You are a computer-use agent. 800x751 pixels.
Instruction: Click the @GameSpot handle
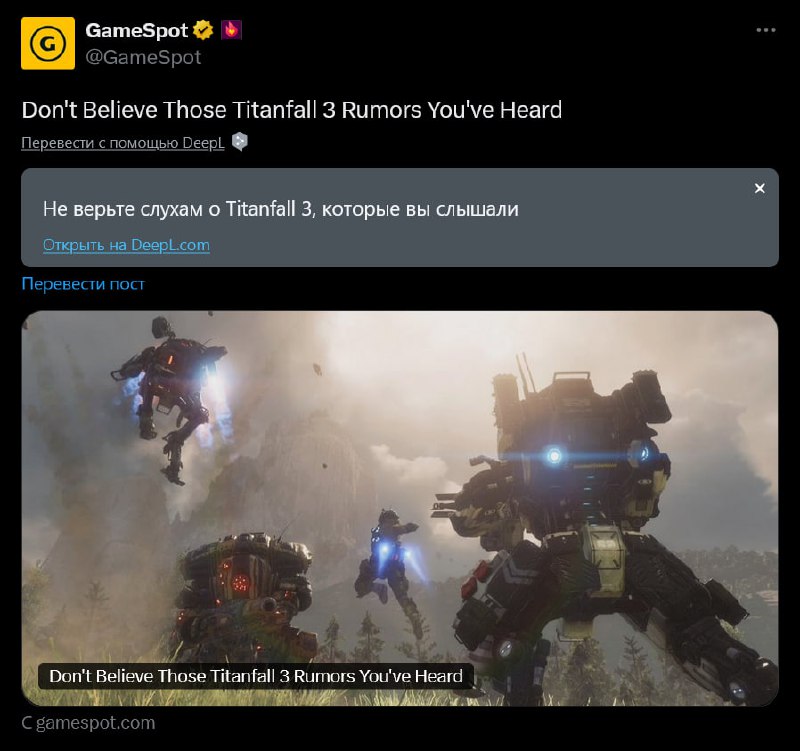coord(143,57)
